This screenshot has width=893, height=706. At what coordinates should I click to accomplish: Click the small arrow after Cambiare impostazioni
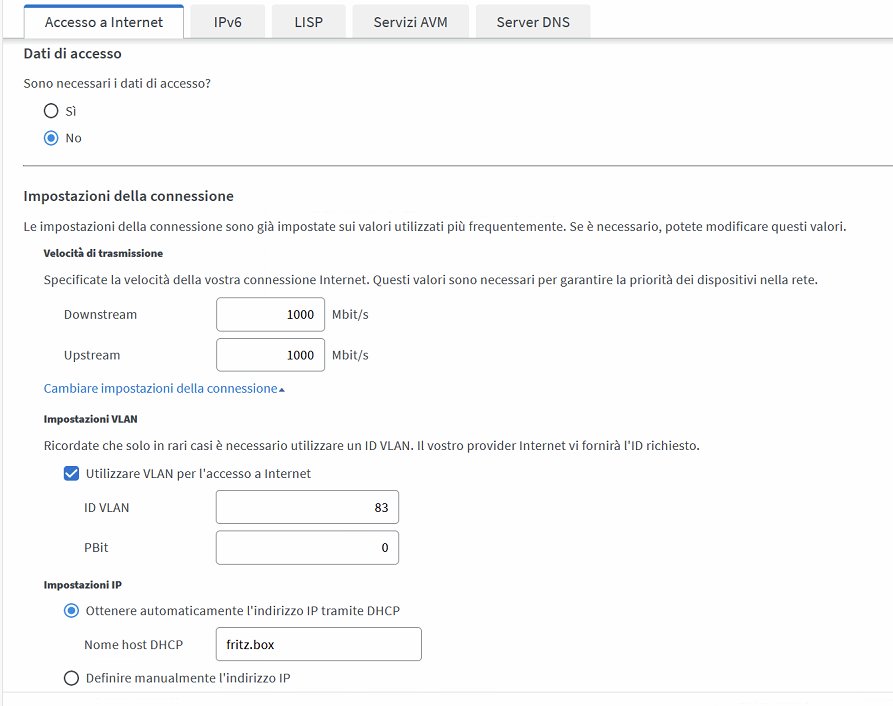[x=282, y=389]
